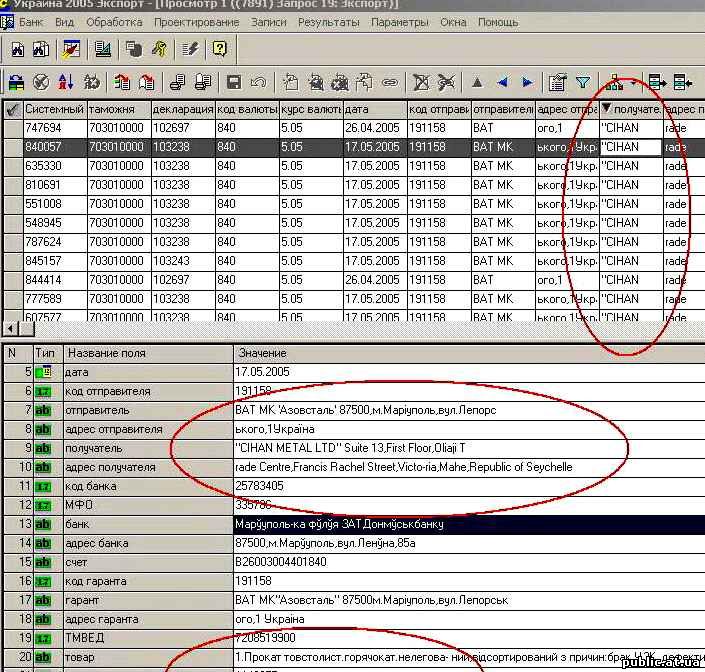Click the yellow question mark help icon
705x672 pixels.
219,48
